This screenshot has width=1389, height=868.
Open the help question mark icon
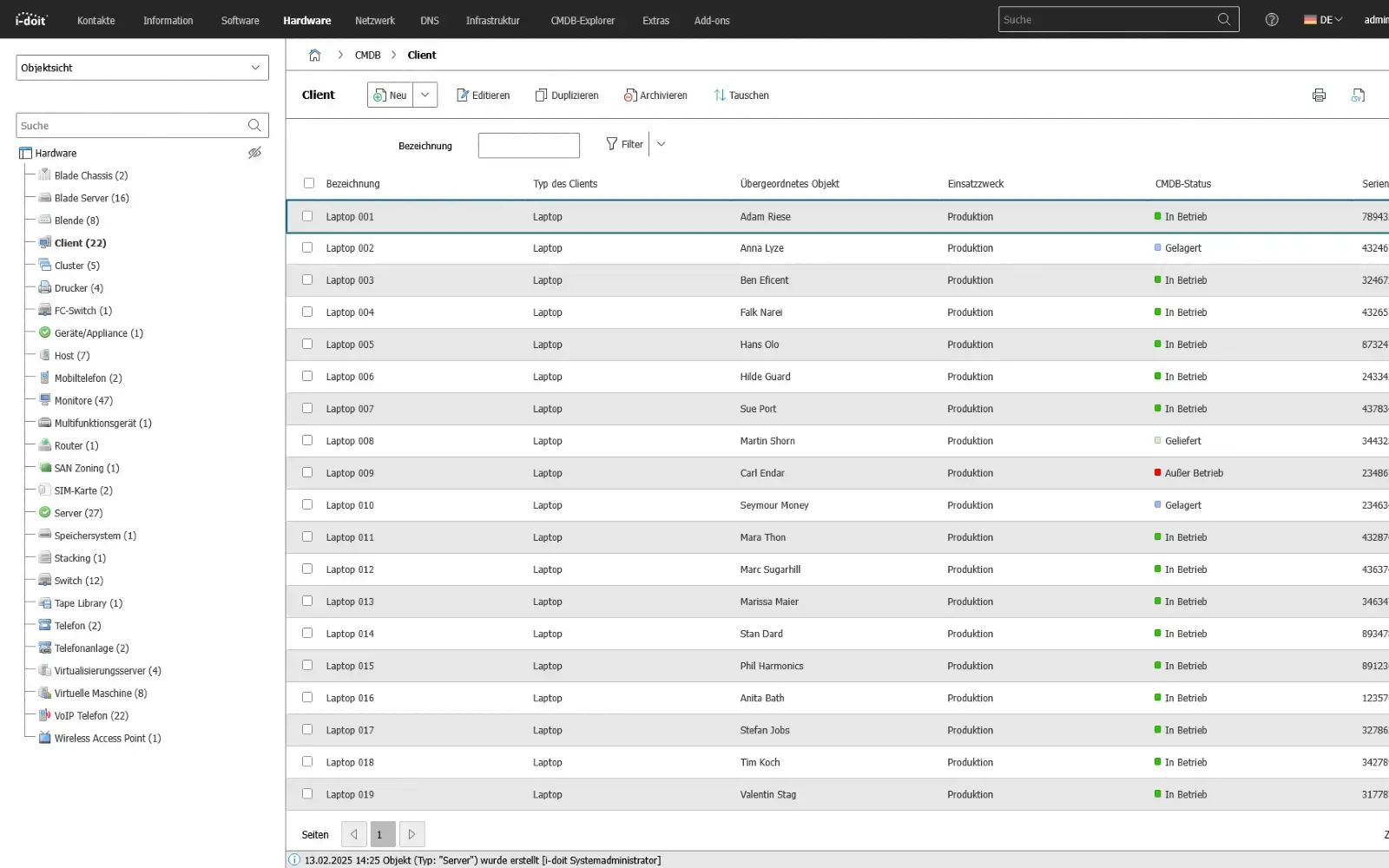(1271, 19)
